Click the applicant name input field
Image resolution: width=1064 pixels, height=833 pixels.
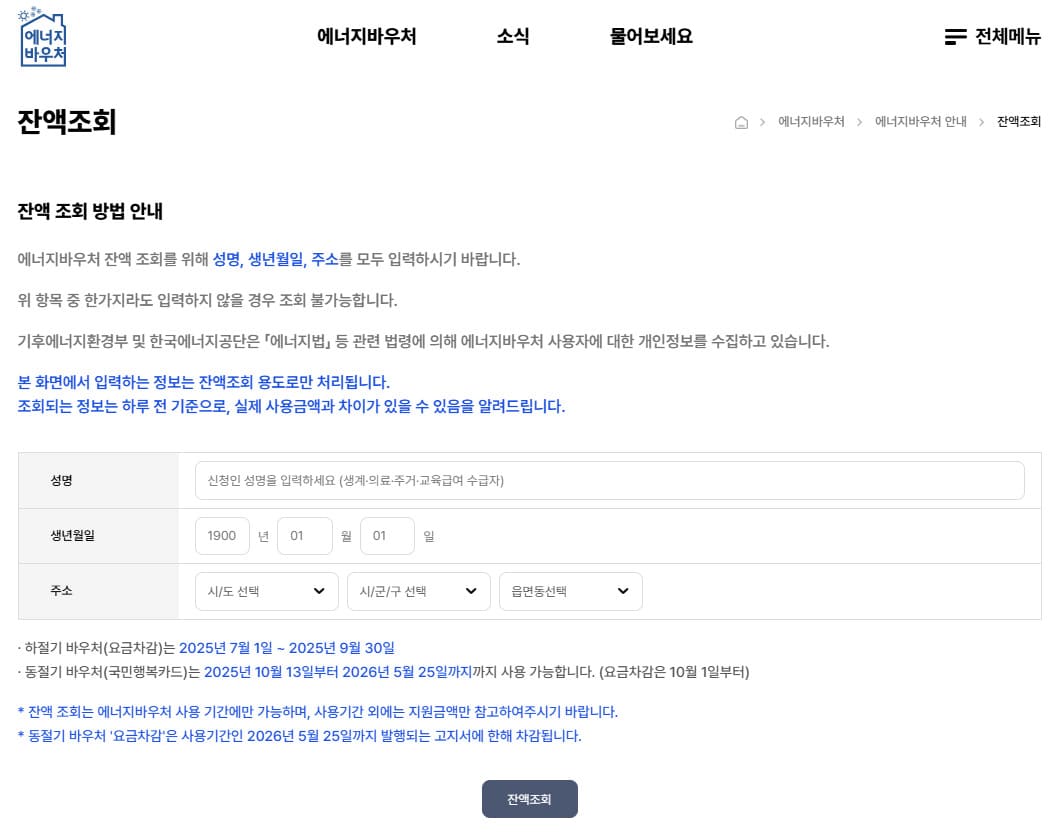pos(609,480)
